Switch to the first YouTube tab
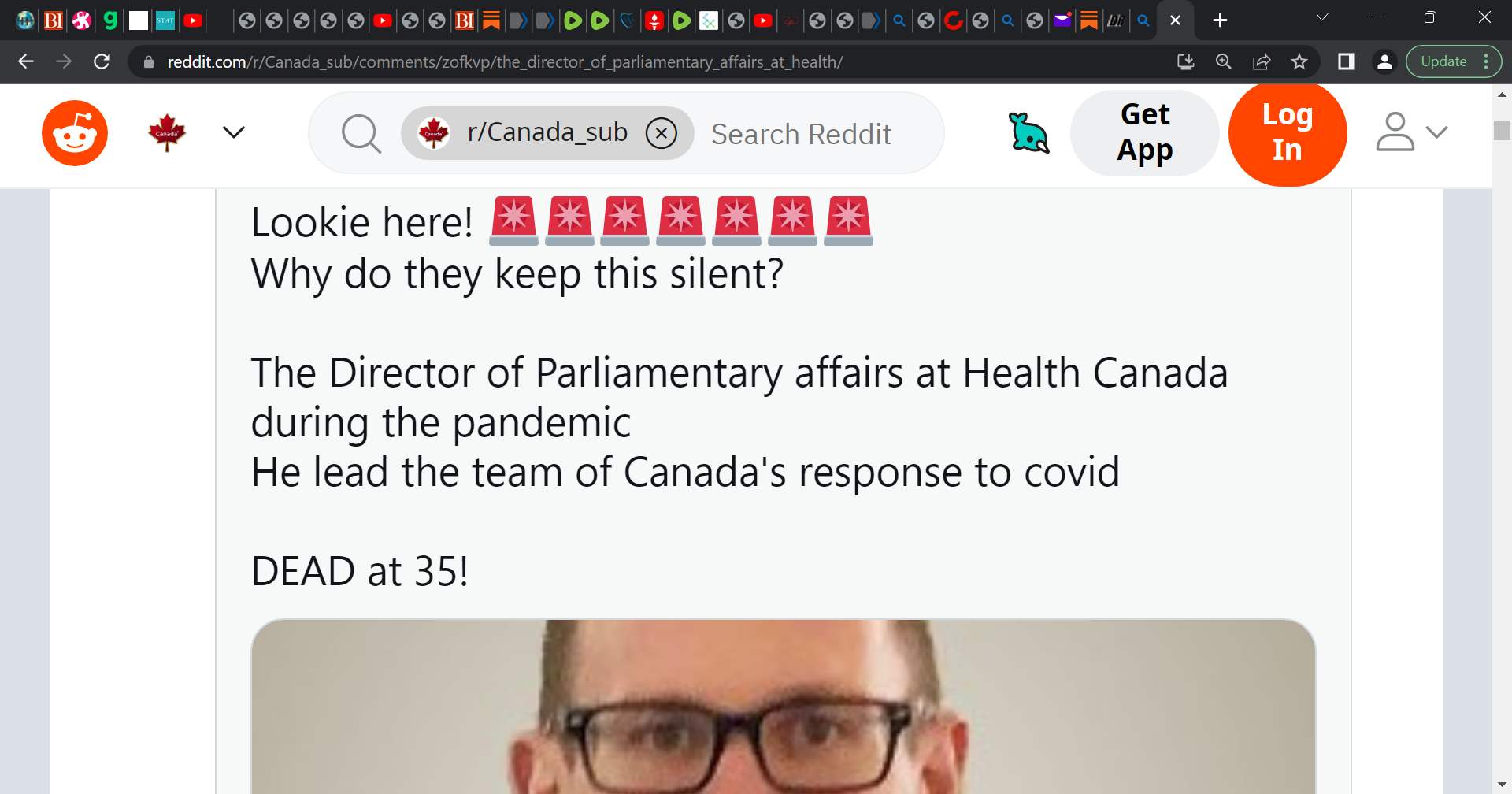1512x794 pixels. tap(193, 20)
